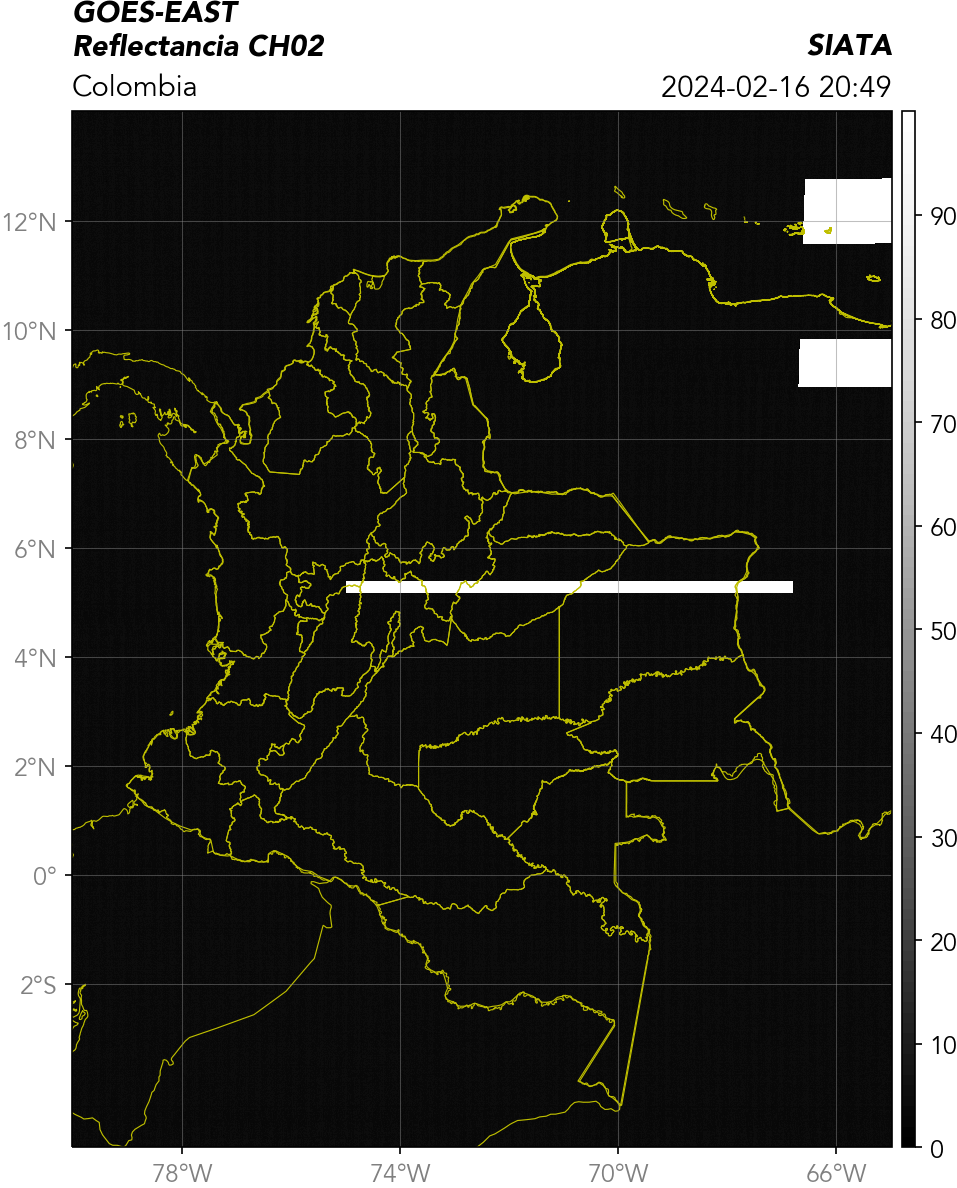Viewport: 957px width, 1188px height.
Task: Click the colorbar value 50
Action: (x=943, y=631)
